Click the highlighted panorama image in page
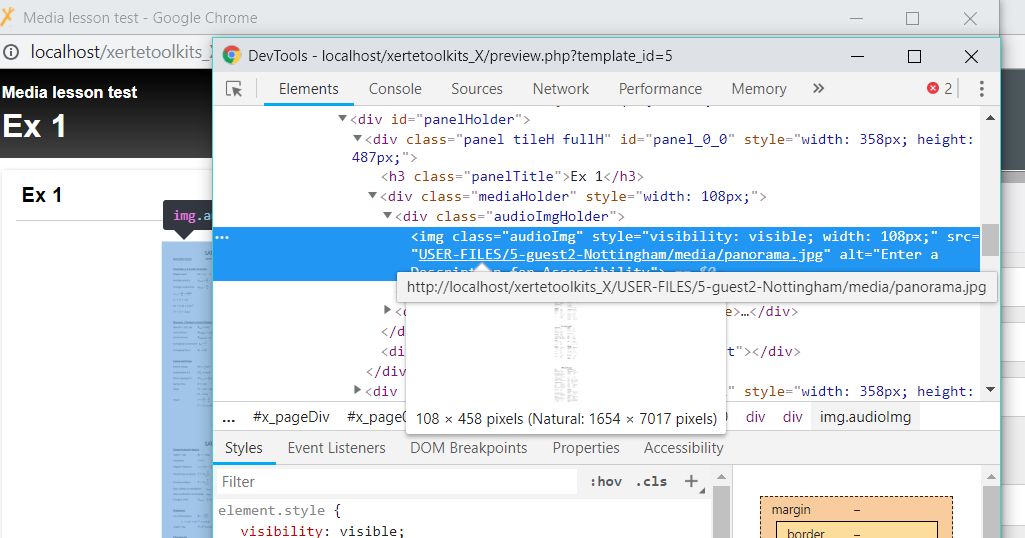The width and height of the screenshot is (1025, 538). tap(187, 389)
